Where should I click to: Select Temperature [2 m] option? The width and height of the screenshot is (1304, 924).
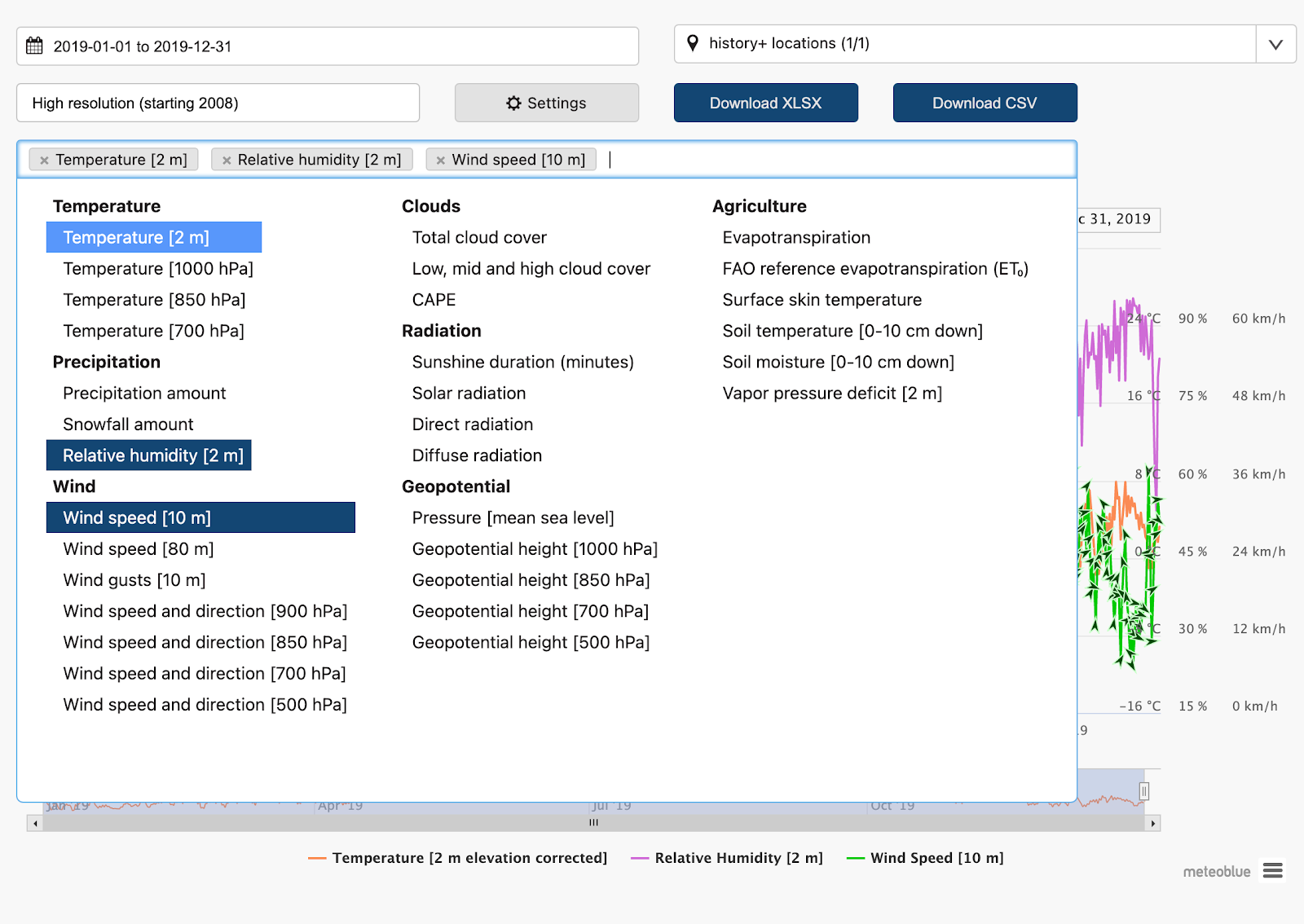click(x=154, y=237)
